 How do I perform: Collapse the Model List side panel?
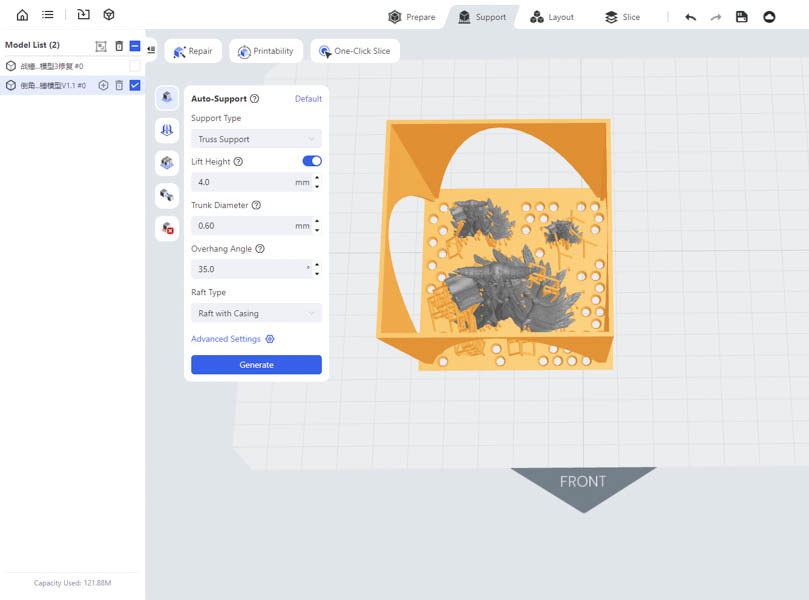pos(151,49)
